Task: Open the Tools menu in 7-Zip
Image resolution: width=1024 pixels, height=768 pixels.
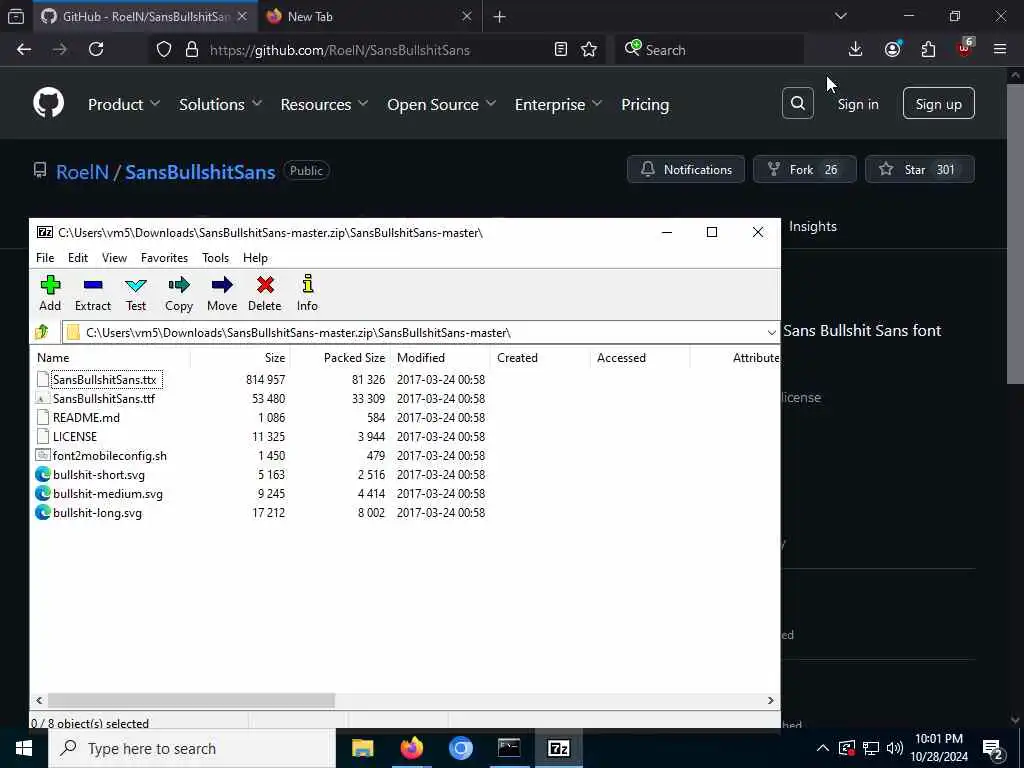Action: (x=216, y=258)
